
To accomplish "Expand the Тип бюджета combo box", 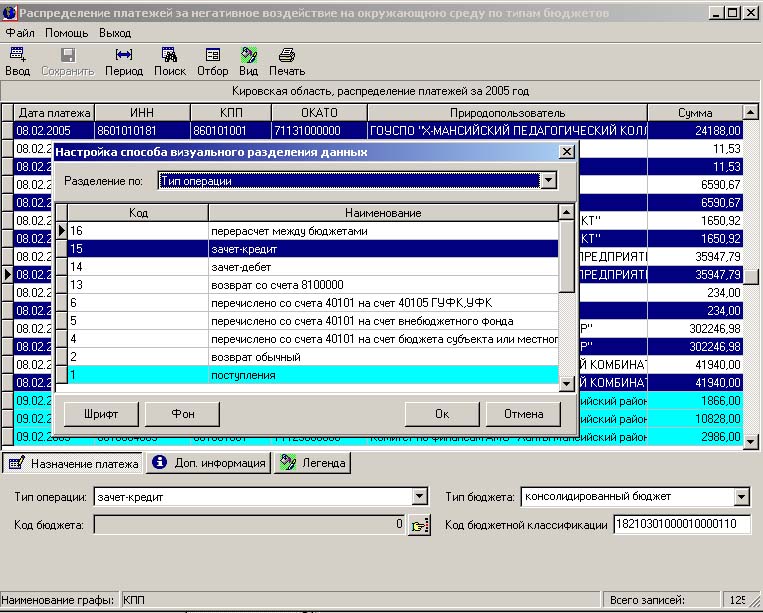I will (x=741, y=497).
